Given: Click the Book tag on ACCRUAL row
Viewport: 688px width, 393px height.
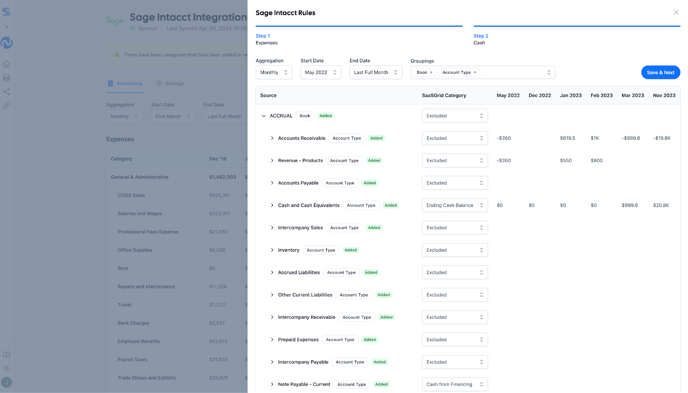Looking at the screenshot, I should (305, 116).
